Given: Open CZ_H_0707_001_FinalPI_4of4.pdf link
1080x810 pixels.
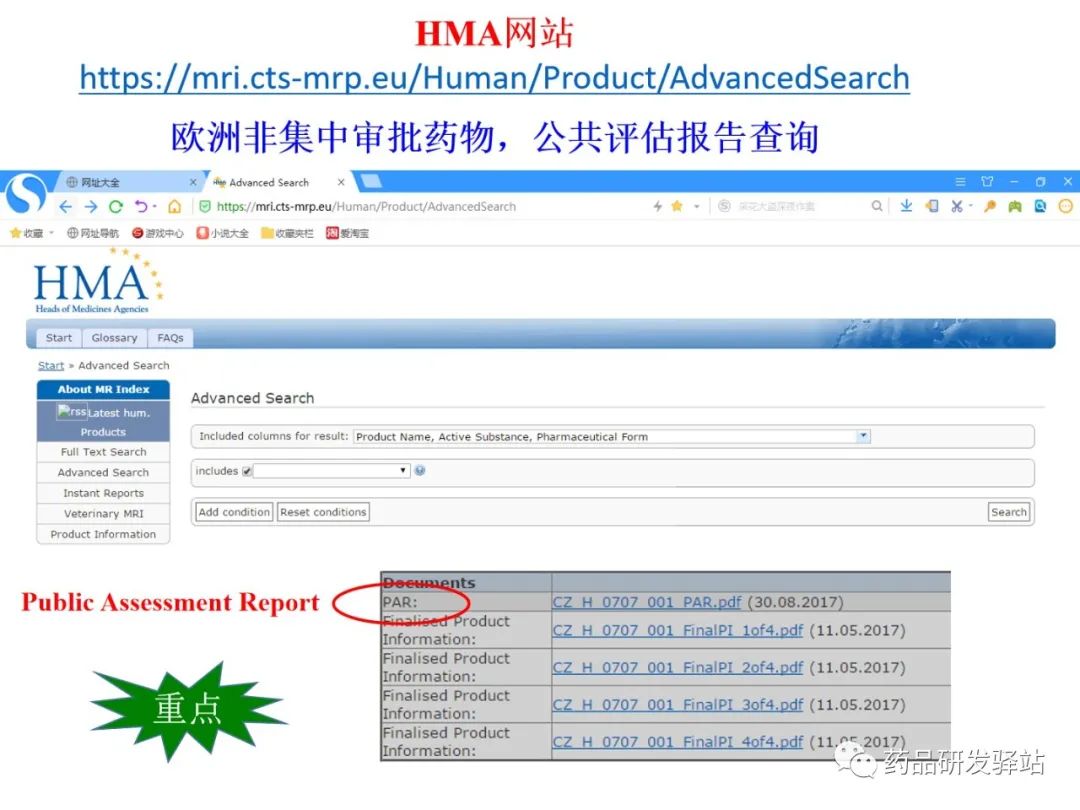Looking at the screenshot, I should [x=678, y=742].
